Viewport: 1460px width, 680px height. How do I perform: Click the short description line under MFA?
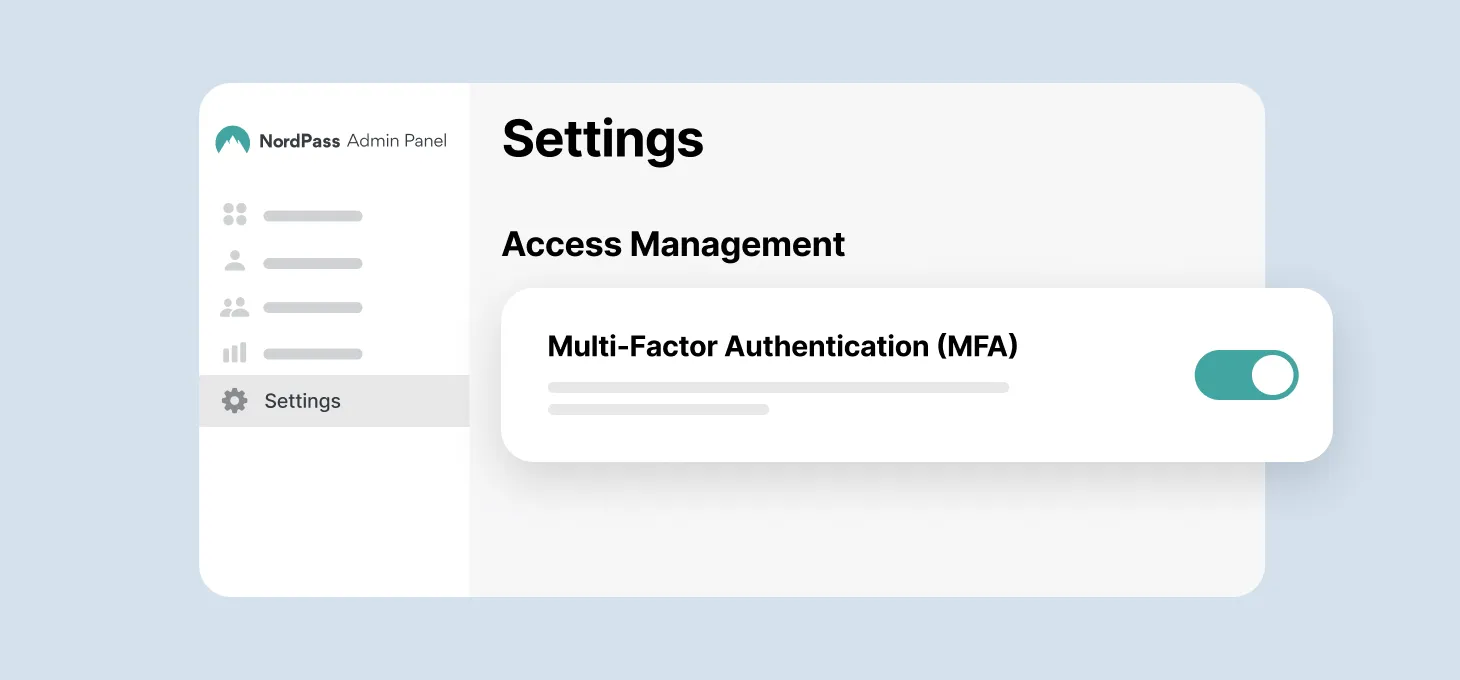click(658, 409)
